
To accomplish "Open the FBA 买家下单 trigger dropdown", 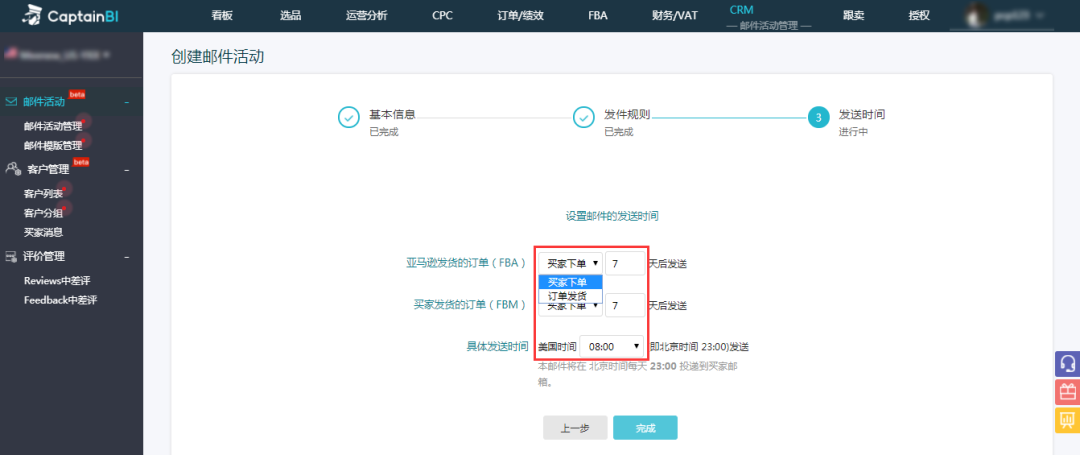I will (x=570, y=263).
